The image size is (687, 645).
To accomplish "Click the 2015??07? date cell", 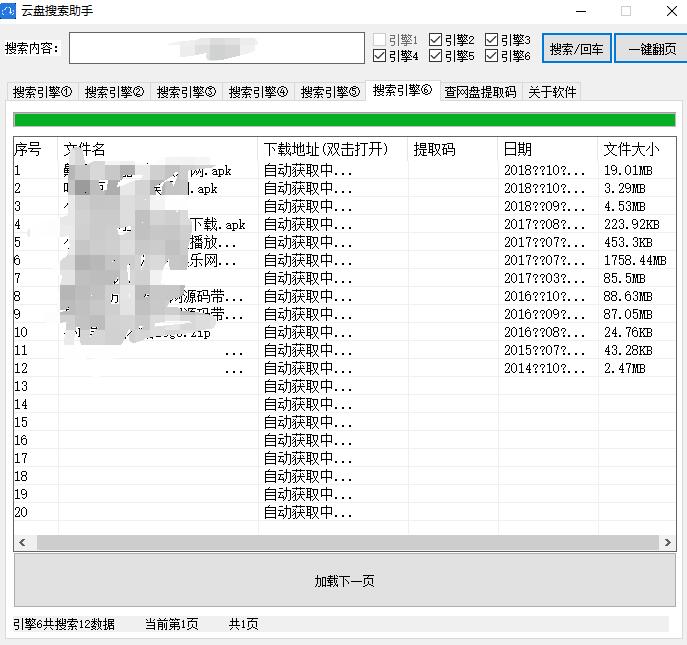I will 544,350.
